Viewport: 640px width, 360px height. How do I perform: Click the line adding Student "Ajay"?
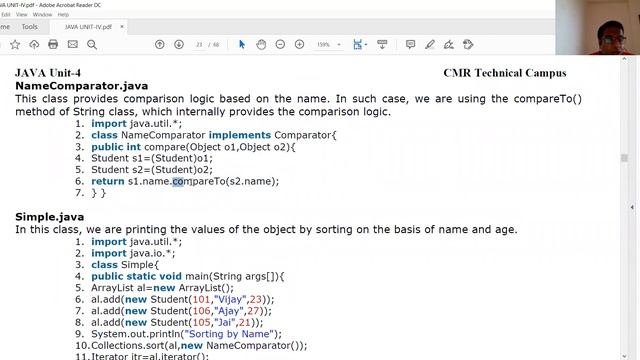[181, 311]
